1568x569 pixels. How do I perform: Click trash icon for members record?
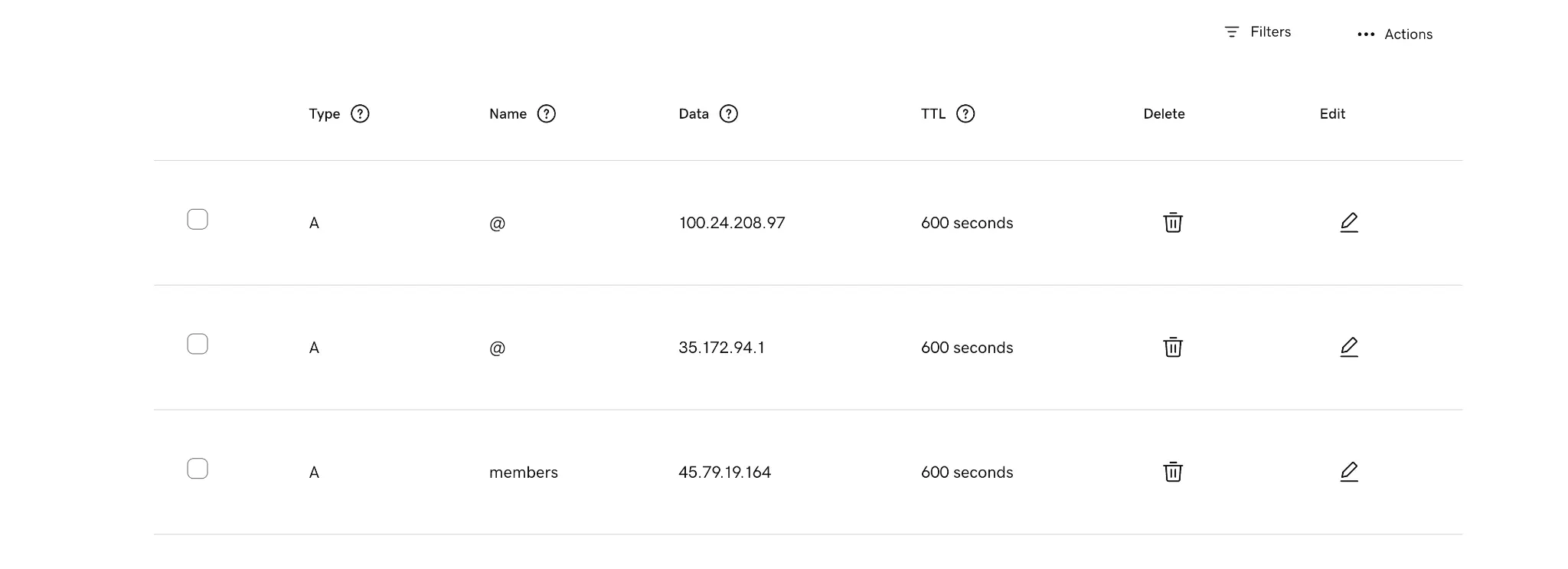pyautogui.click(x=1173, y=472)
